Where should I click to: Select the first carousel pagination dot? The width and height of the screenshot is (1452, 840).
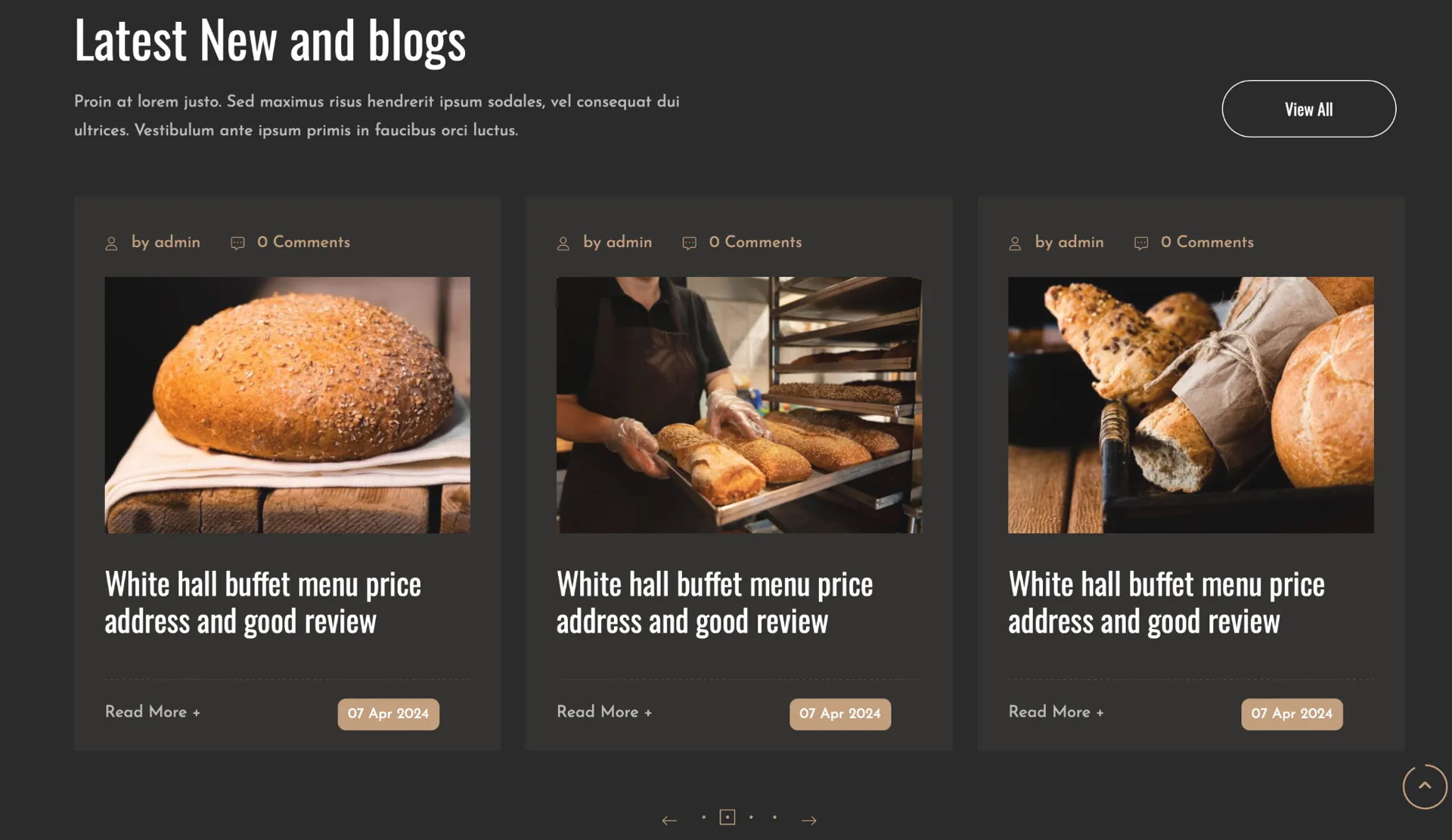pyautogui.click(x=703, y=817)
